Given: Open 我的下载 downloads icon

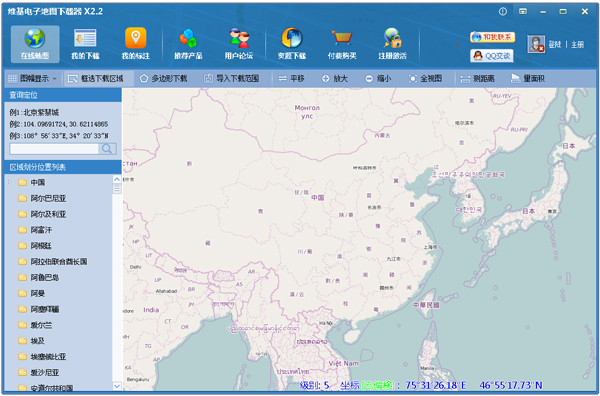Looking at the screenshot, I should (85, 39).
